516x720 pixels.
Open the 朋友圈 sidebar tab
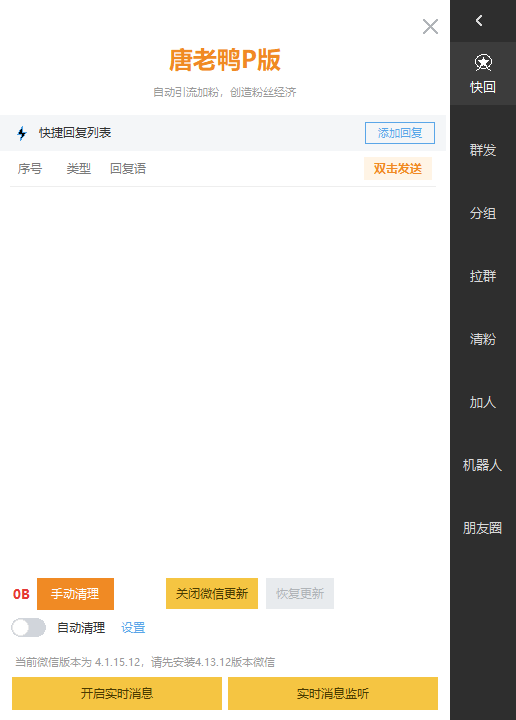(x=483, y=528)
